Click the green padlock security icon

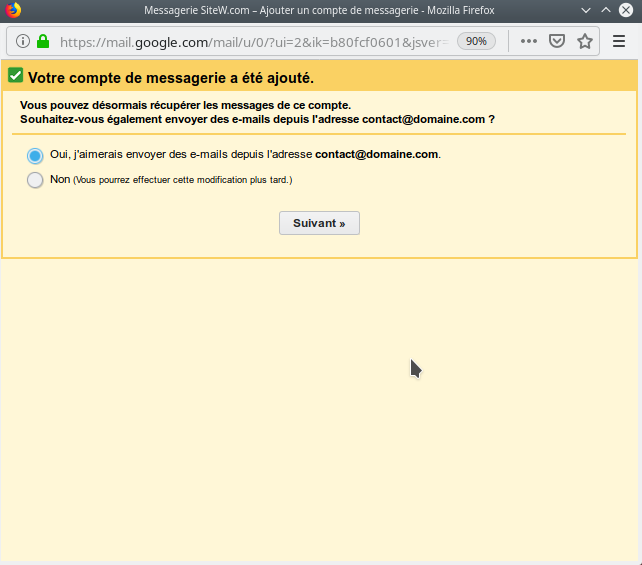(43, 42)
